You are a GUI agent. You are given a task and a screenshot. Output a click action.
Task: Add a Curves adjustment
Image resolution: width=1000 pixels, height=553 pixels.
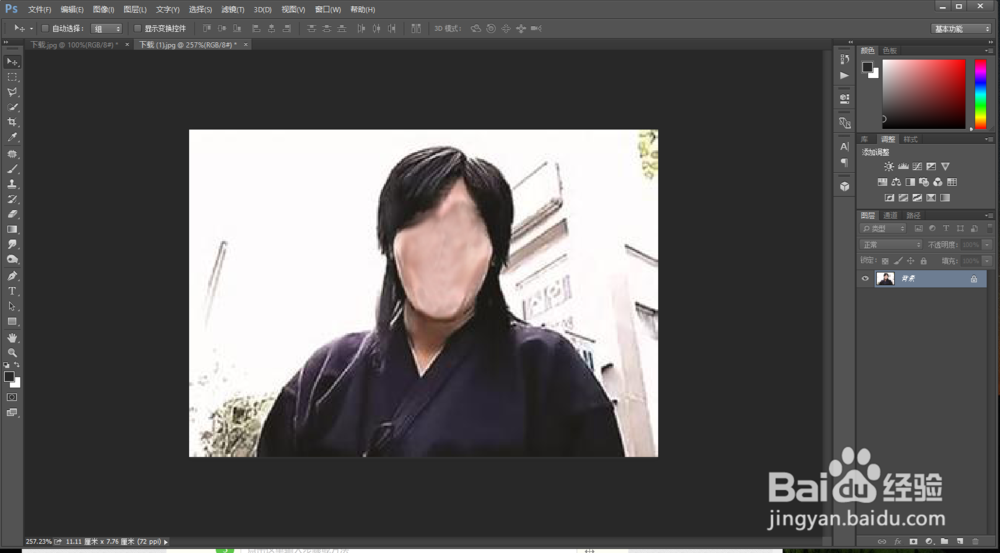point(917,166)
